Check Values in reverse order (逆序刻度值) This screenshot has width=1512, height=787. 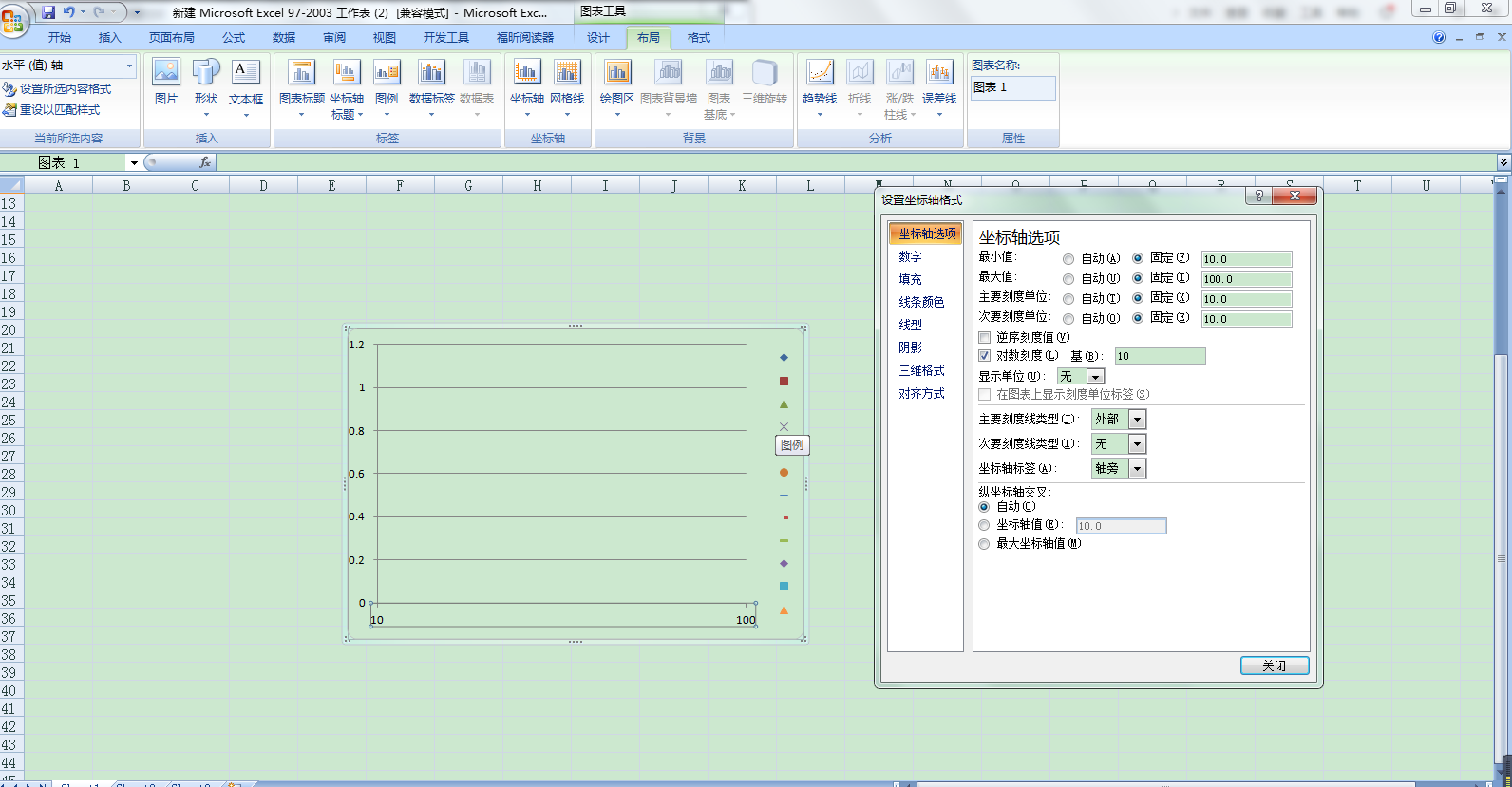(x=985, y=337)
